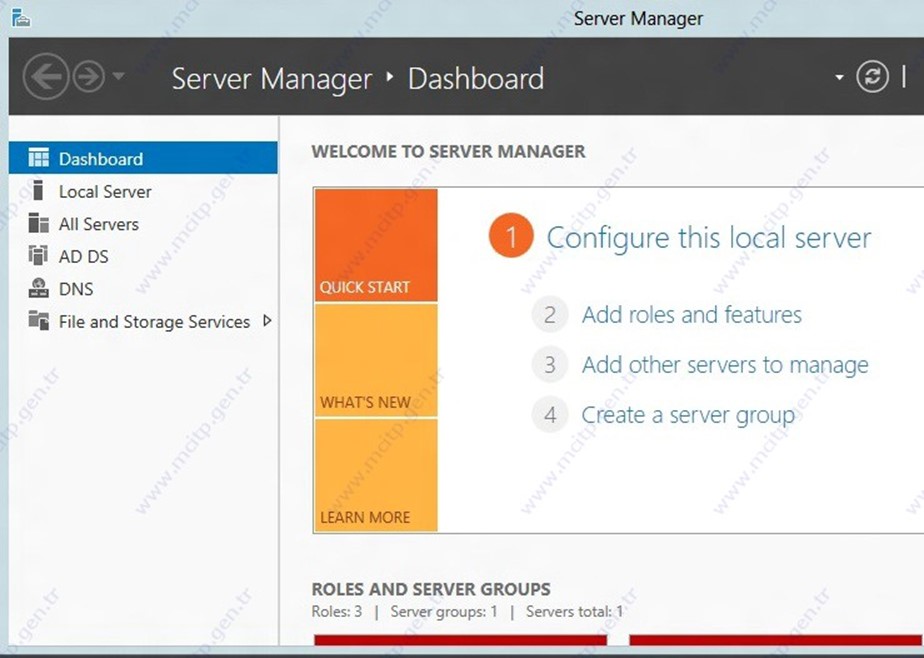The width and height of the screenshot is (924, 658).
Task: Click Create a server group link
Action: (688, 415)
